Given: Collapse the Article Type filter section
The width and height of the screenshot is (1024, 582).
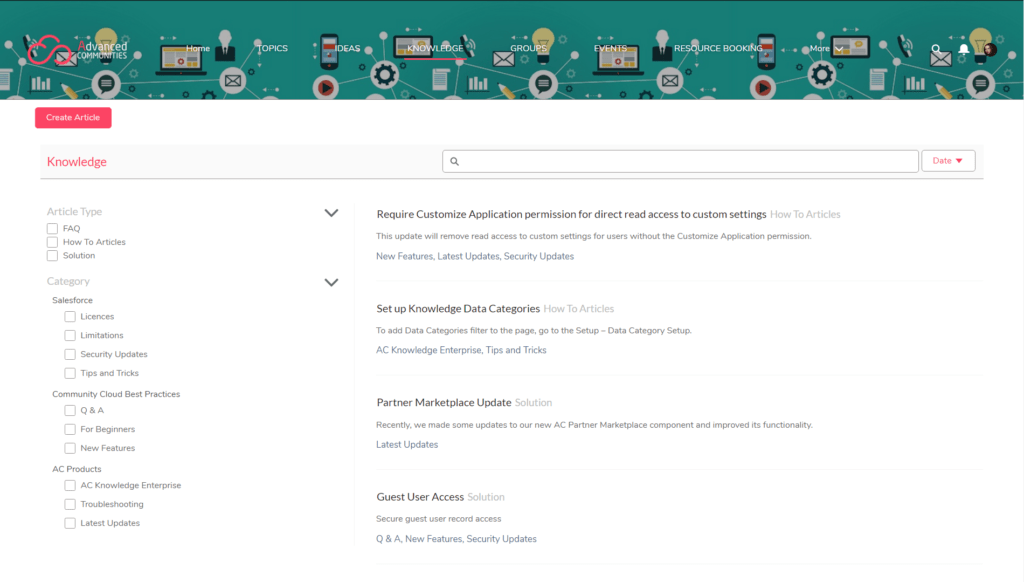Looking at the screenshot, I should point(331,213).
